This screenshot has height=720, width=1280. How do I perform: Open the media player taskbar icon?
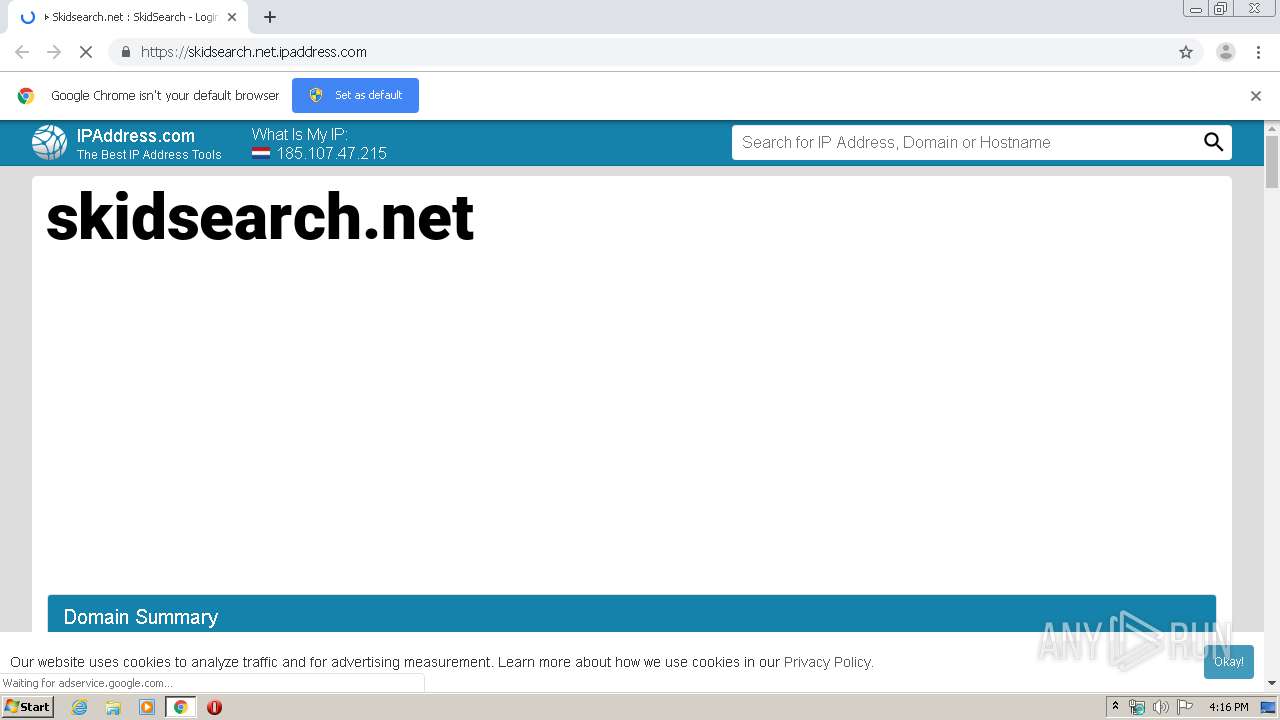click(x=147, y=707)
